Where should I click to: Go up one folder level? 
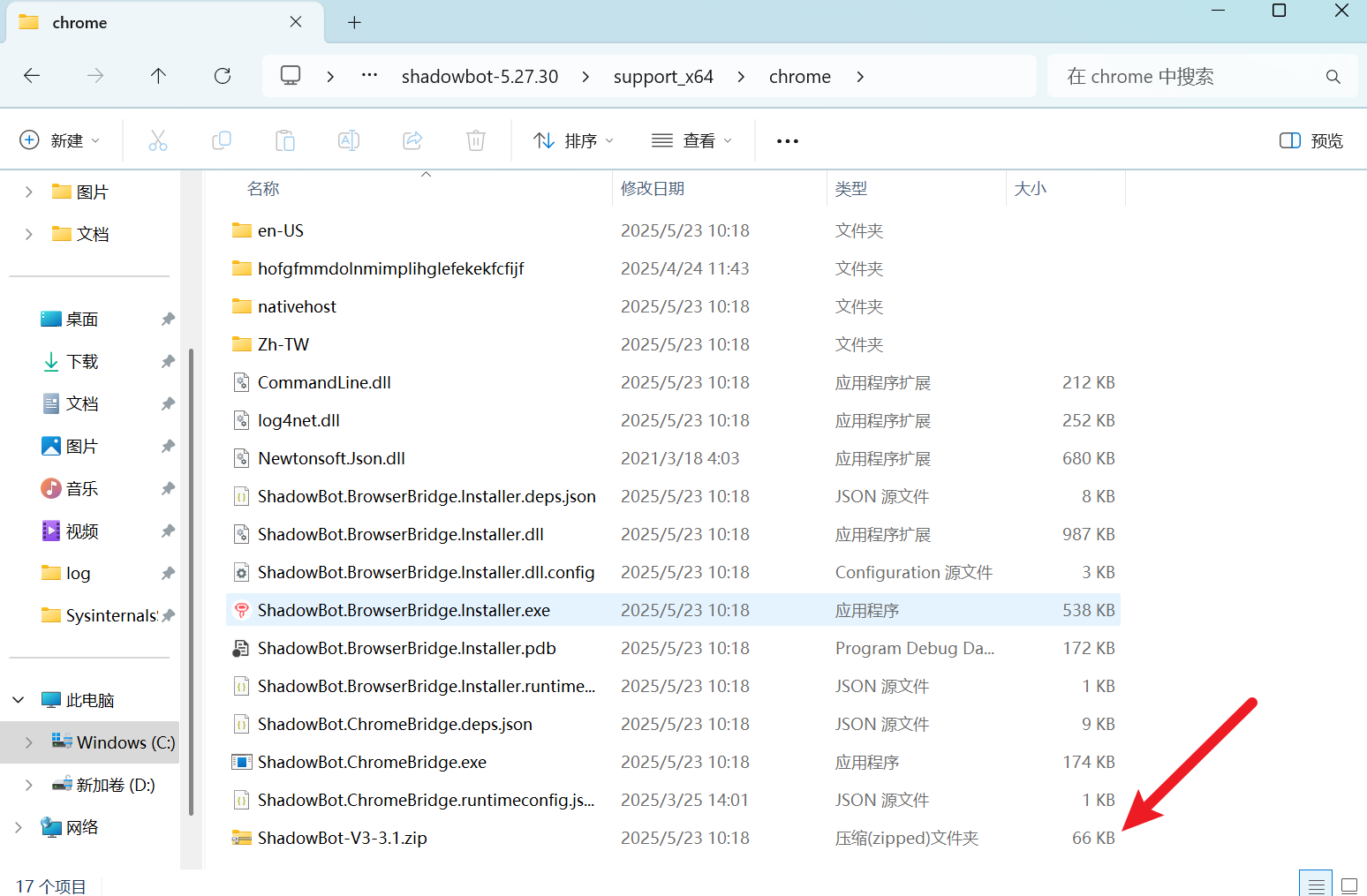(159, 76)
